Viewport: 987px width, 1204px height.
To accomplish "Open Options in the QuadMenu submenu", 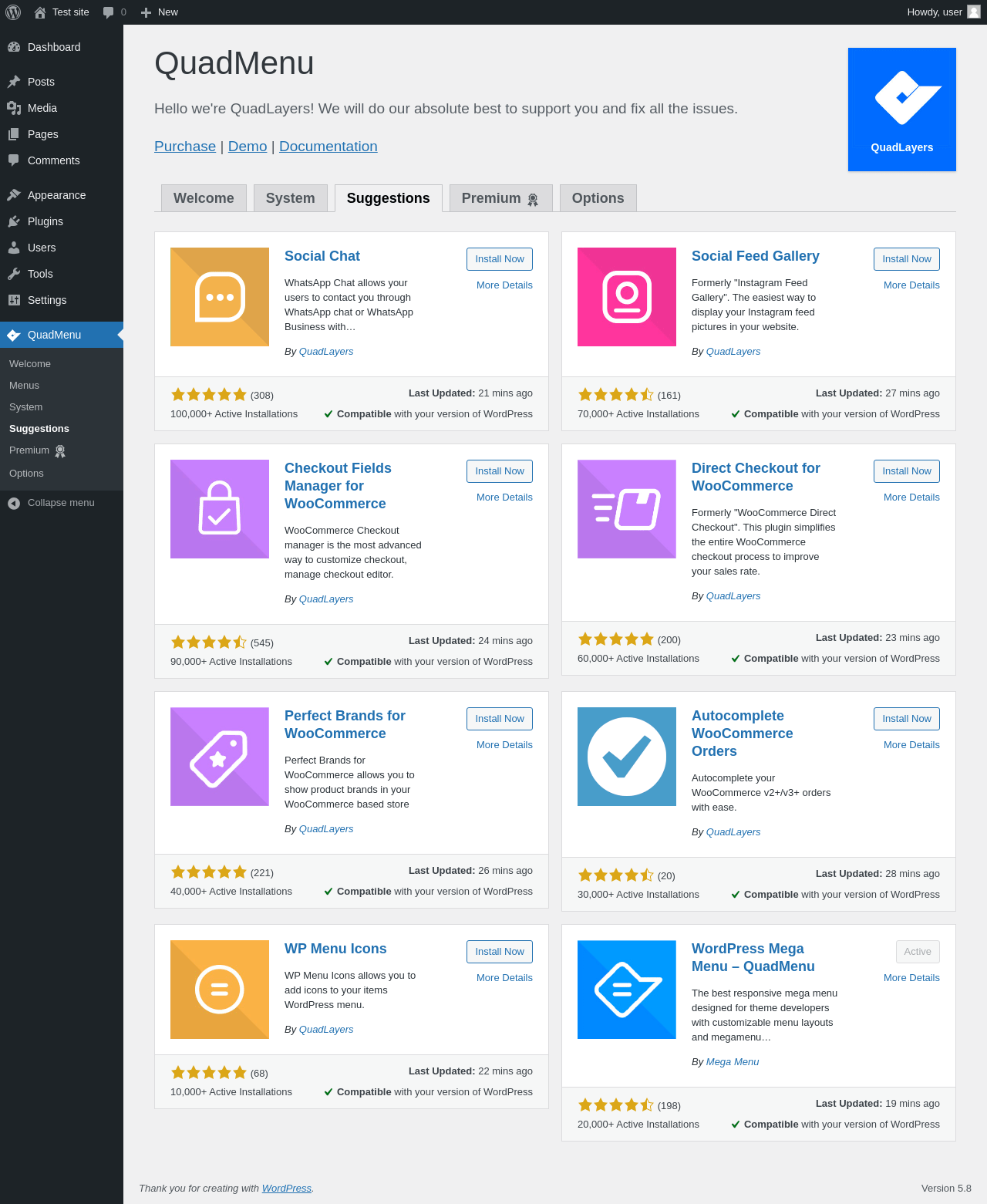I will click(26, 474).
